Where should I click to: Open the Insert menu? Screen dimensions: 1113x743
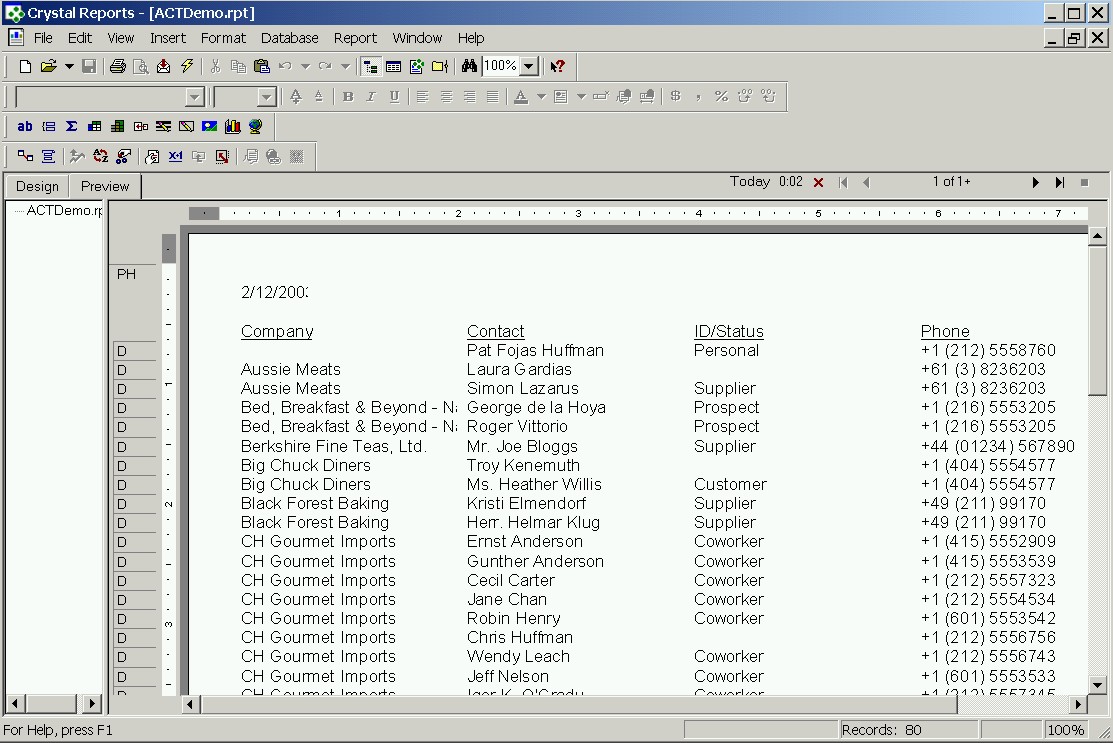[168, 38]
